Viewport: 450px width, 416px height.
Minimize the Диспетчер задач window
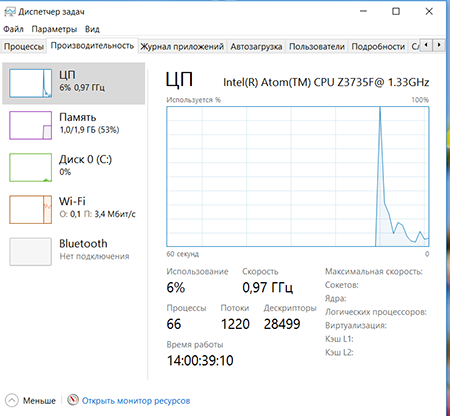coord(363,11)
